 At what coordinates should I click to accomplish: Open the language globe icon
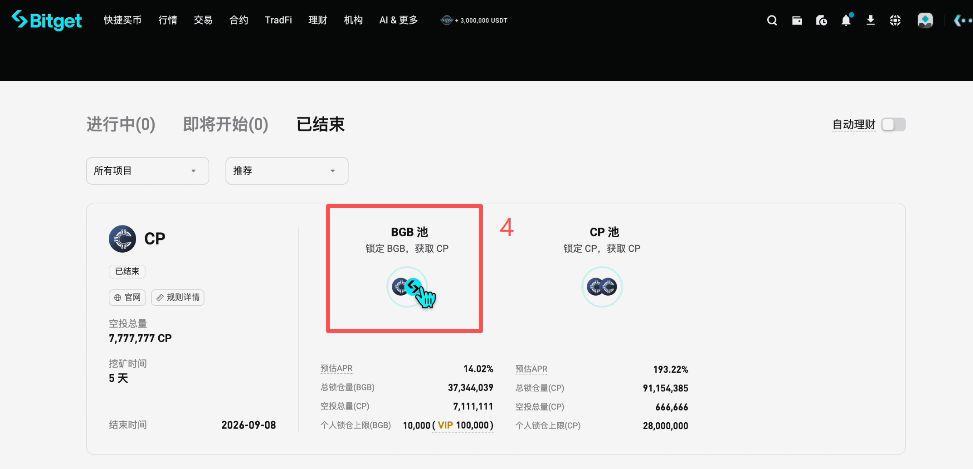(x=895, y=20)
